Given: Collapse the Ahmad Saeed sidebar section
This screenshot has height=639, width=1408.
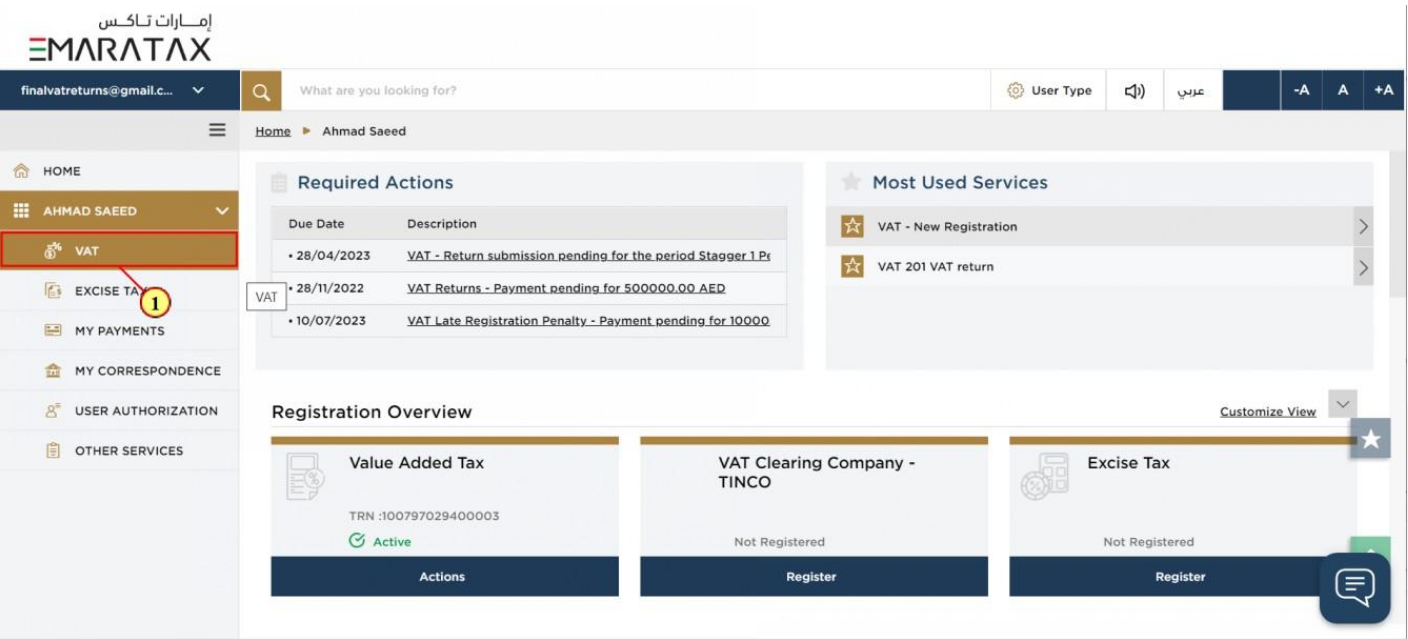Looking at the screenshot, I should pos(221,211).
